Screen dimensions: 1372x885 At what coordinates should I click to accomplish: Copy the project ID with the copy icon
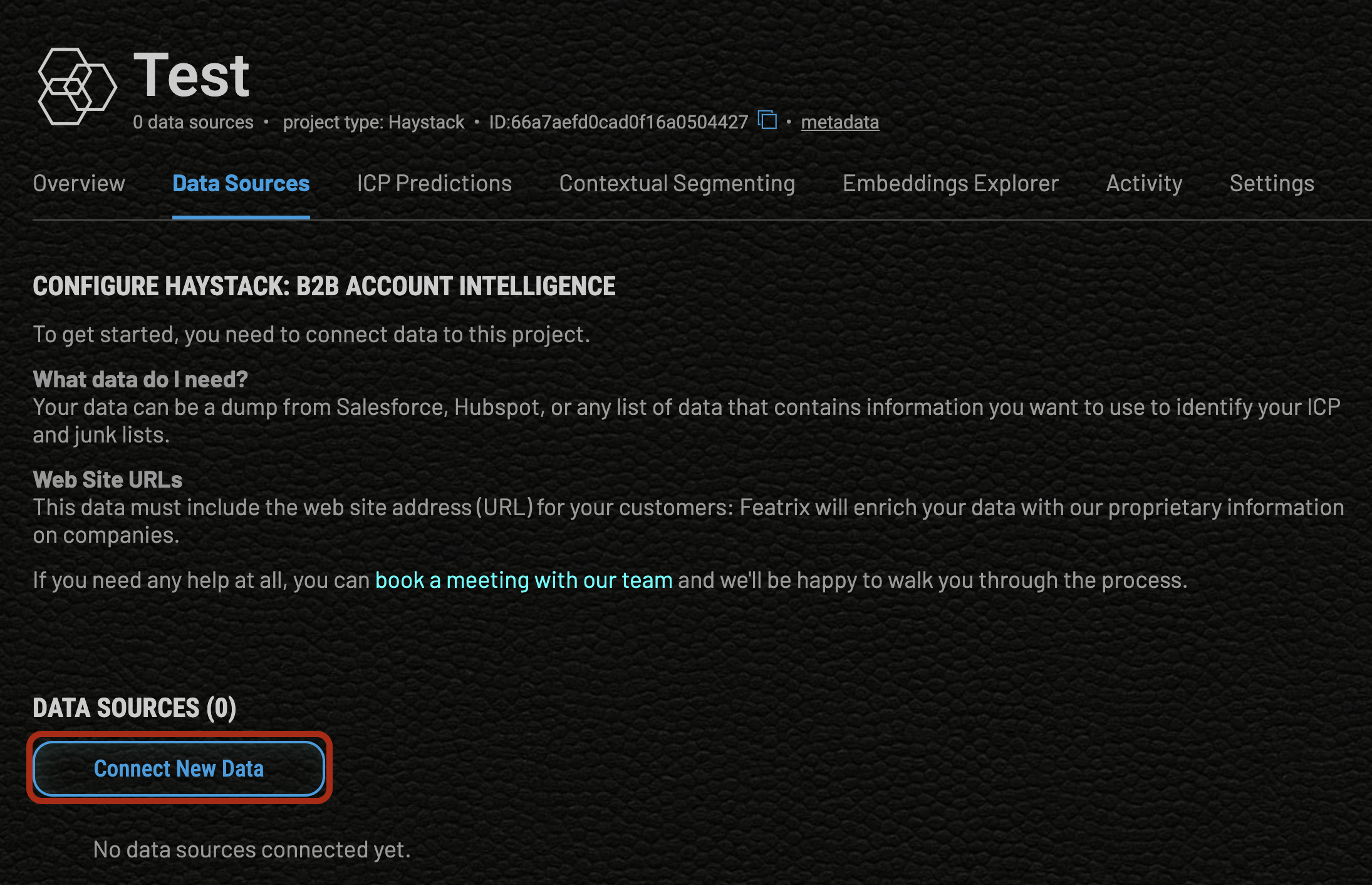click(x=767, y=120)
